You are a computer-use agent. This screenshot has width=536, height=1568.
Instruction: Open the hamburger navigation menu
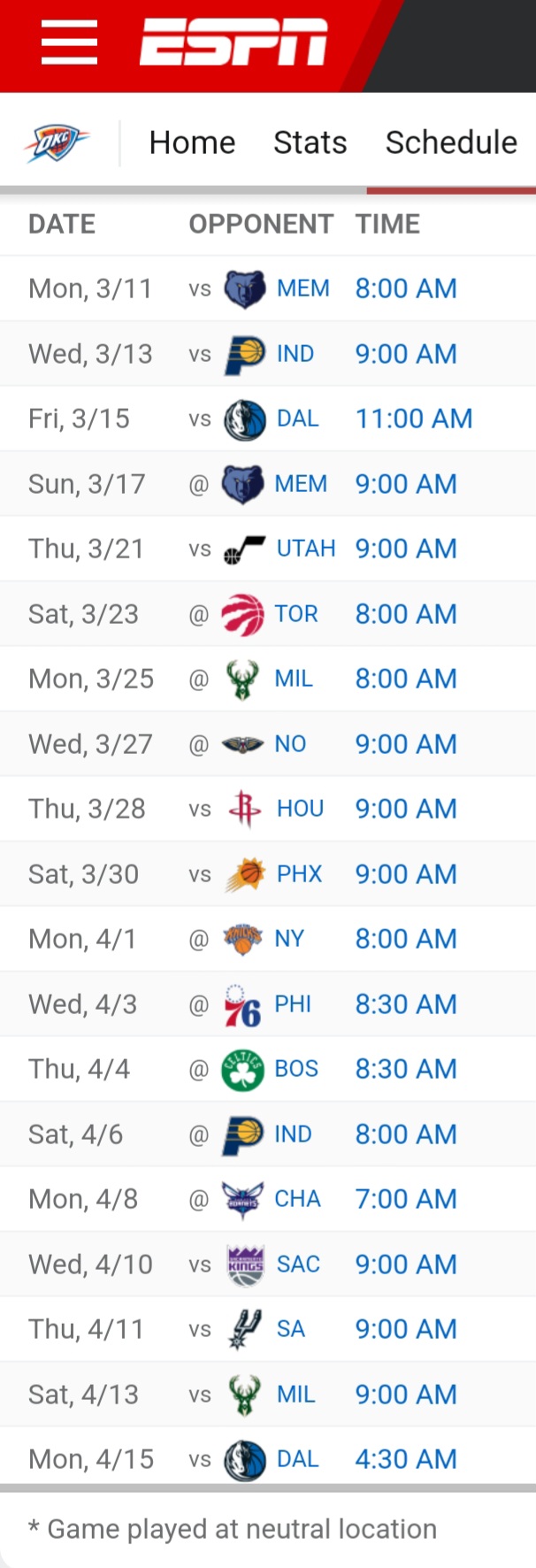click(69, 42)
